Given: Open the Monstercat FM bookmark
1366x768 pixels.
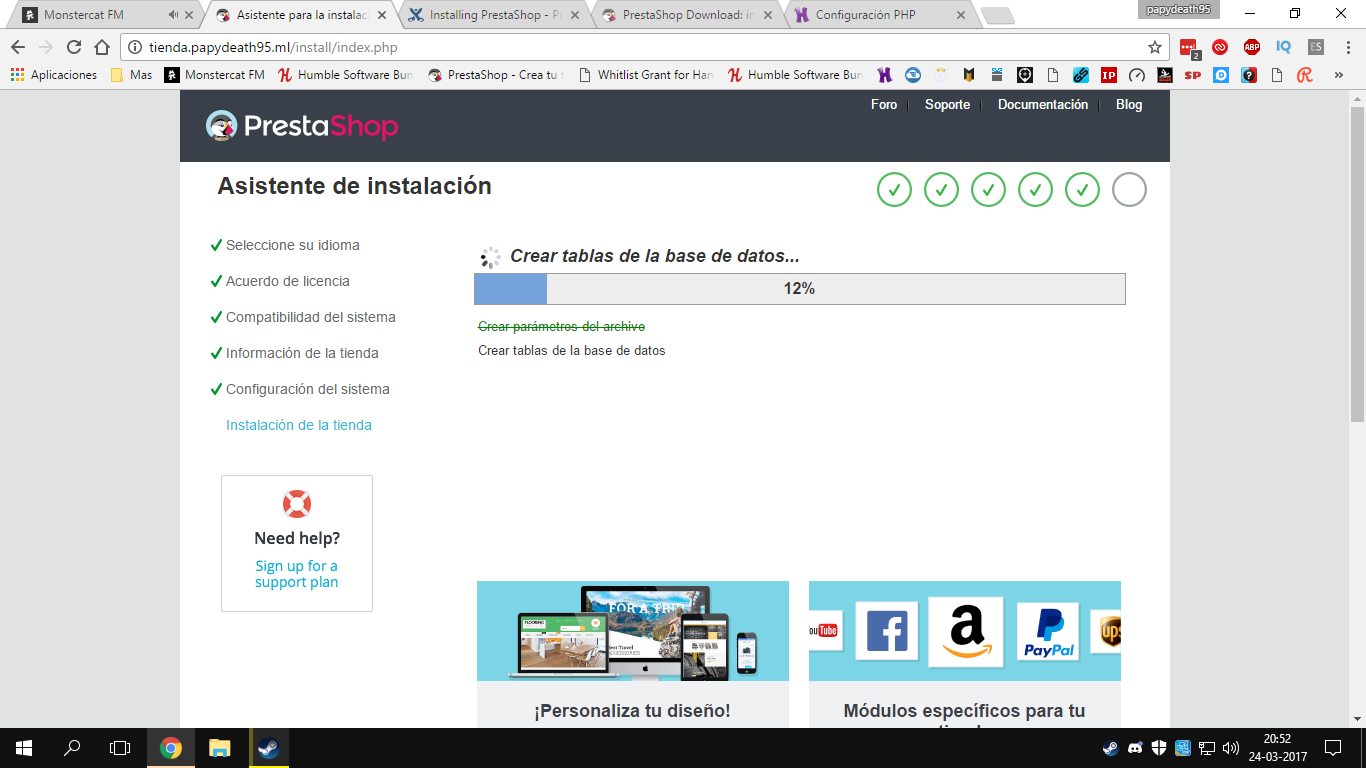Looking at the screenshot, I should 215,75.
